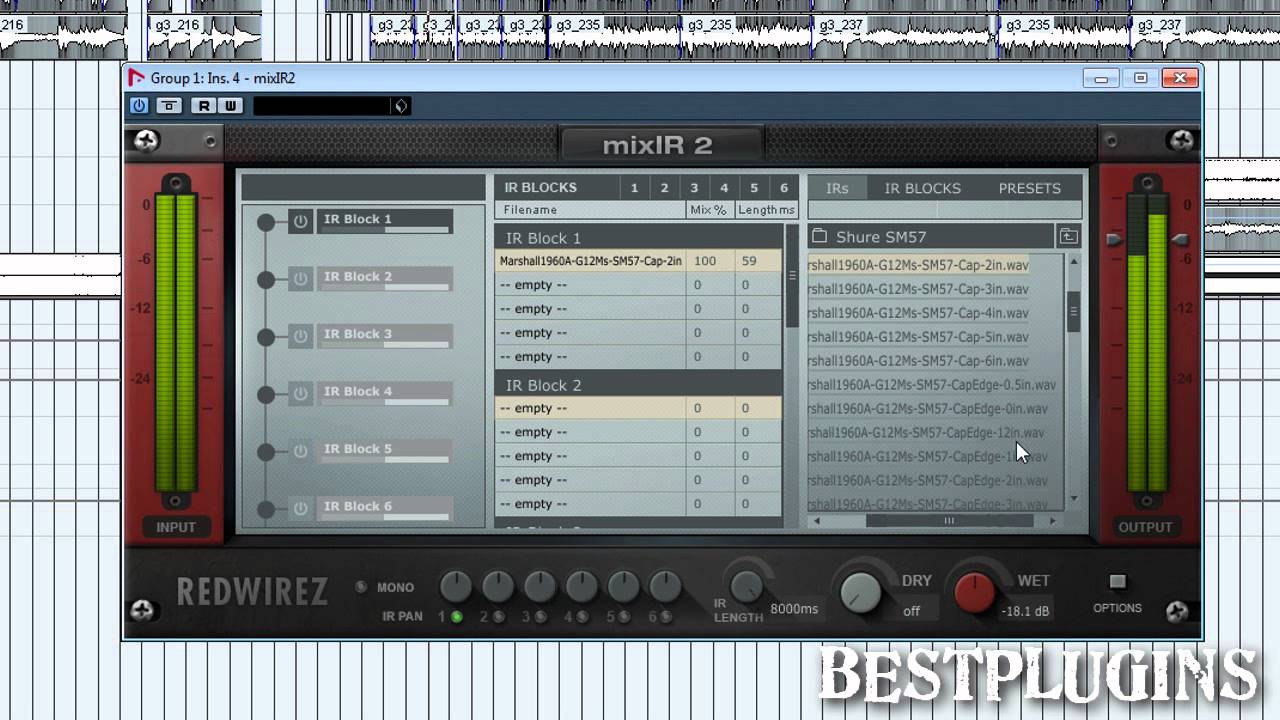Click the red WET level knob
Viewport: 1280px width, 720px height.
(975, 593)
